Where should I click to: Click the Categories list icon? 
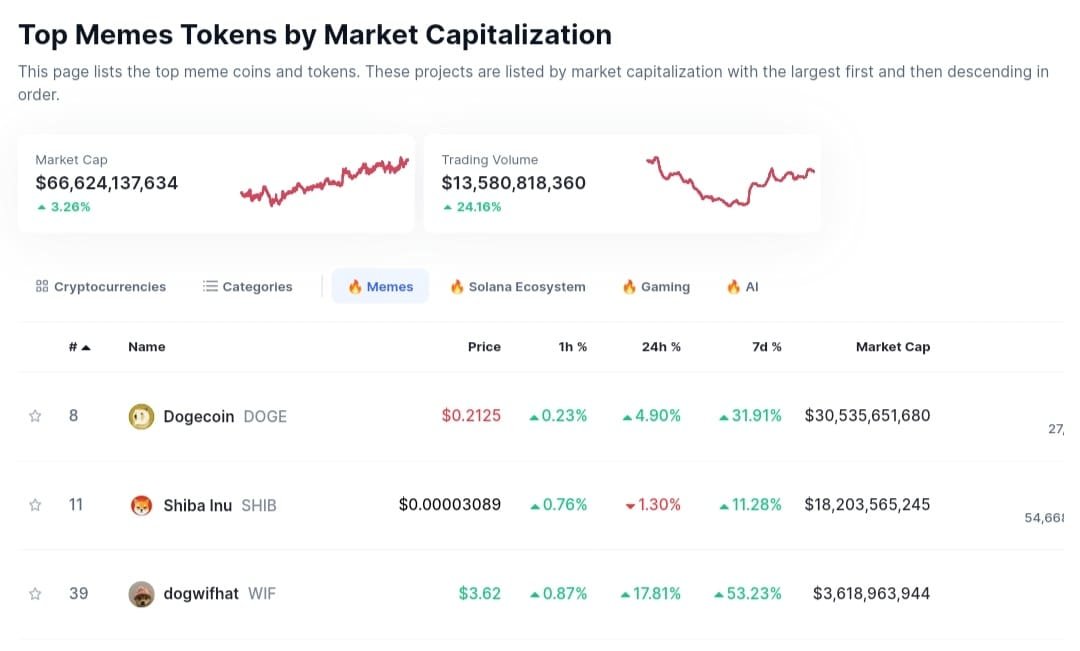(x=210, y=286)
